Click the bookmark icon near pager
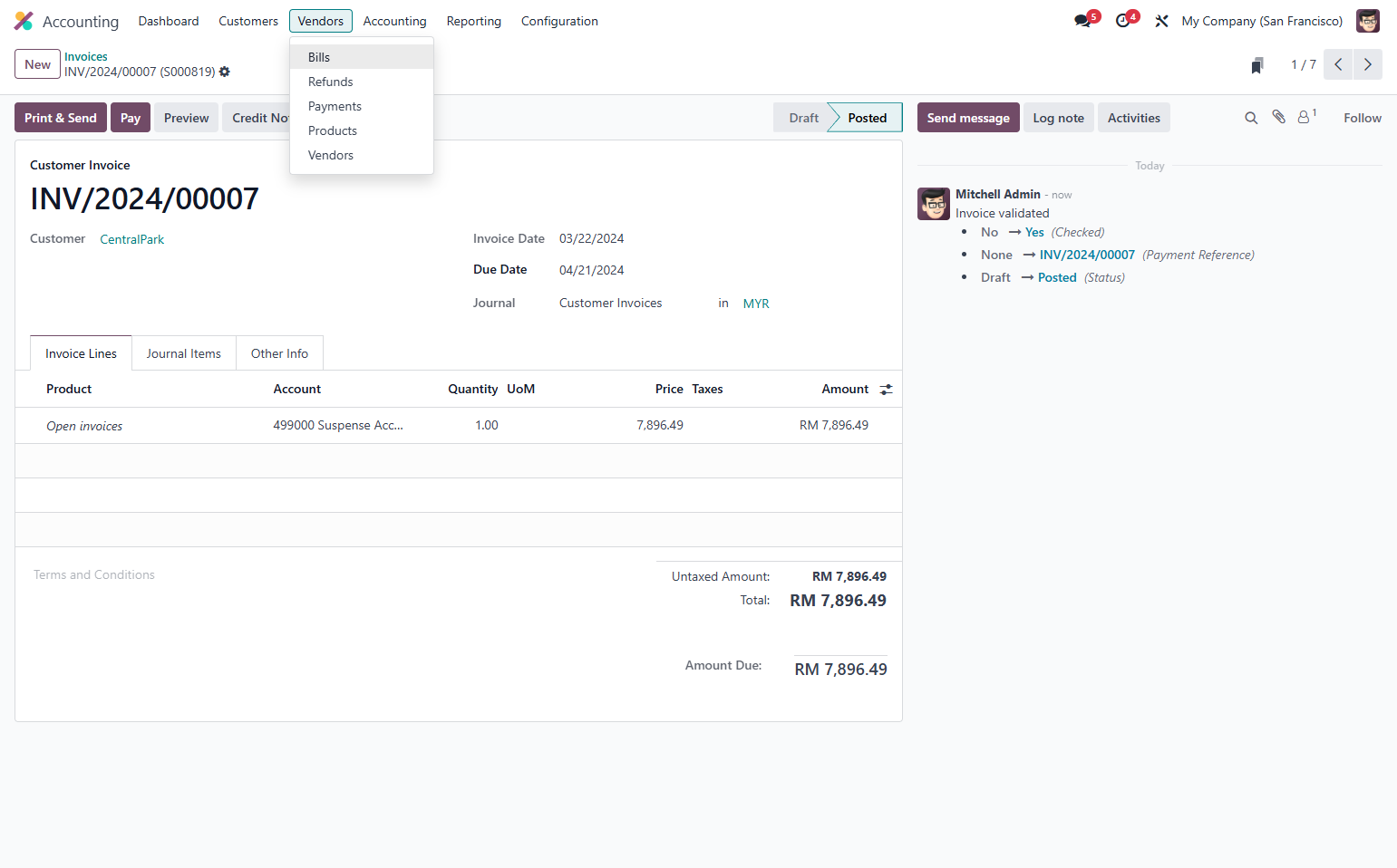Image resolution: width=1397 pixels, height=868 pixels. pos(1257,65)
